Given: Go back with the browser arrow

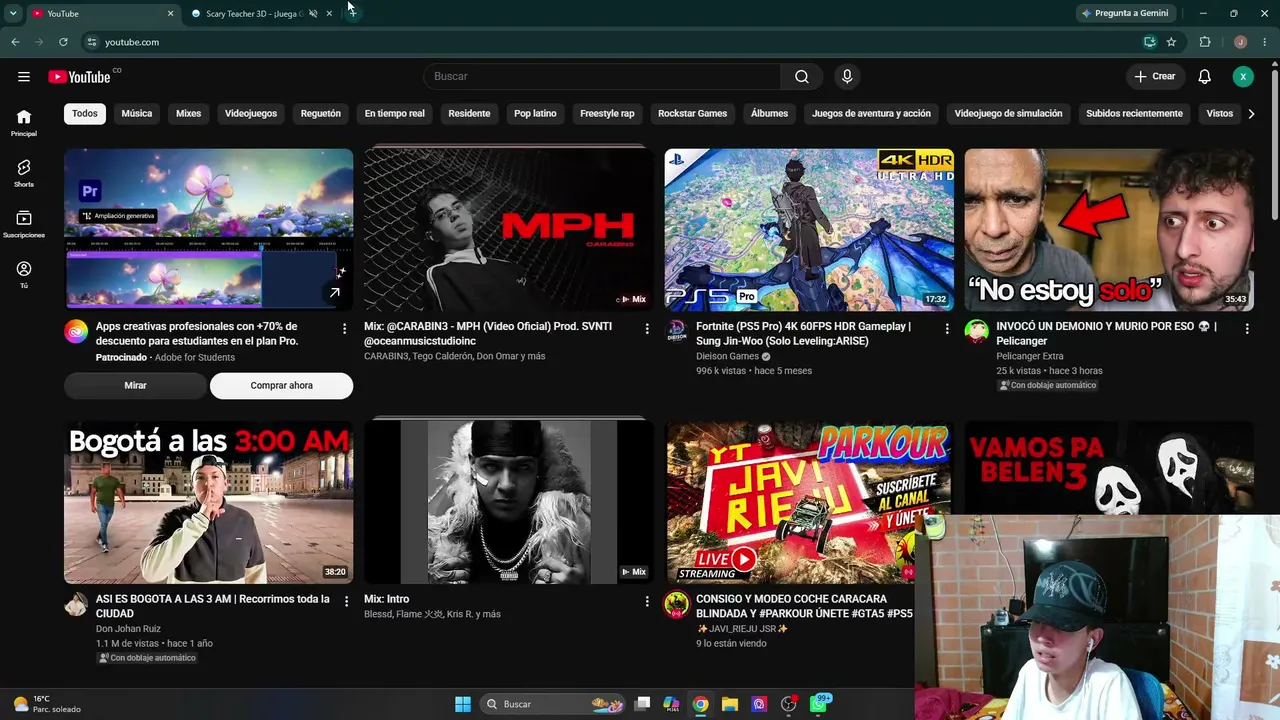Looking at the screenshot, I should click(x=15, y=42).
